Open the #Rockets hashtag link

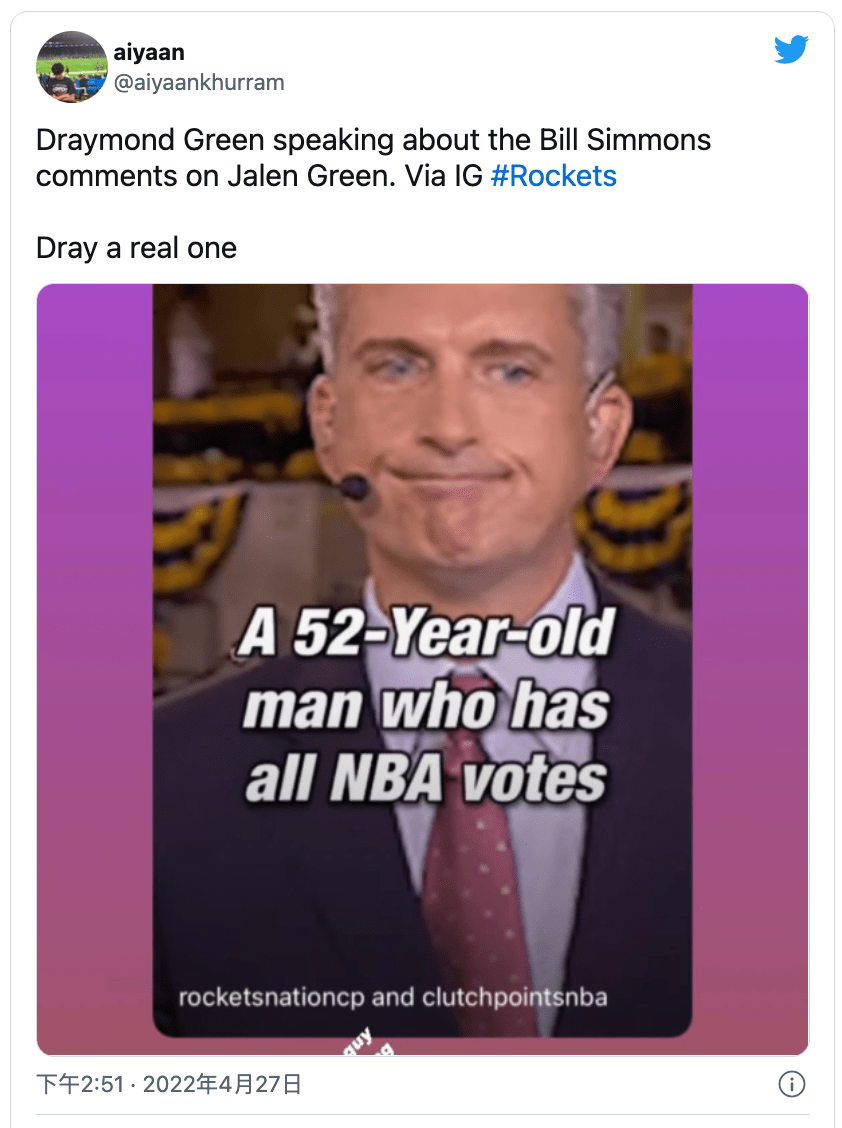[553, 176]
